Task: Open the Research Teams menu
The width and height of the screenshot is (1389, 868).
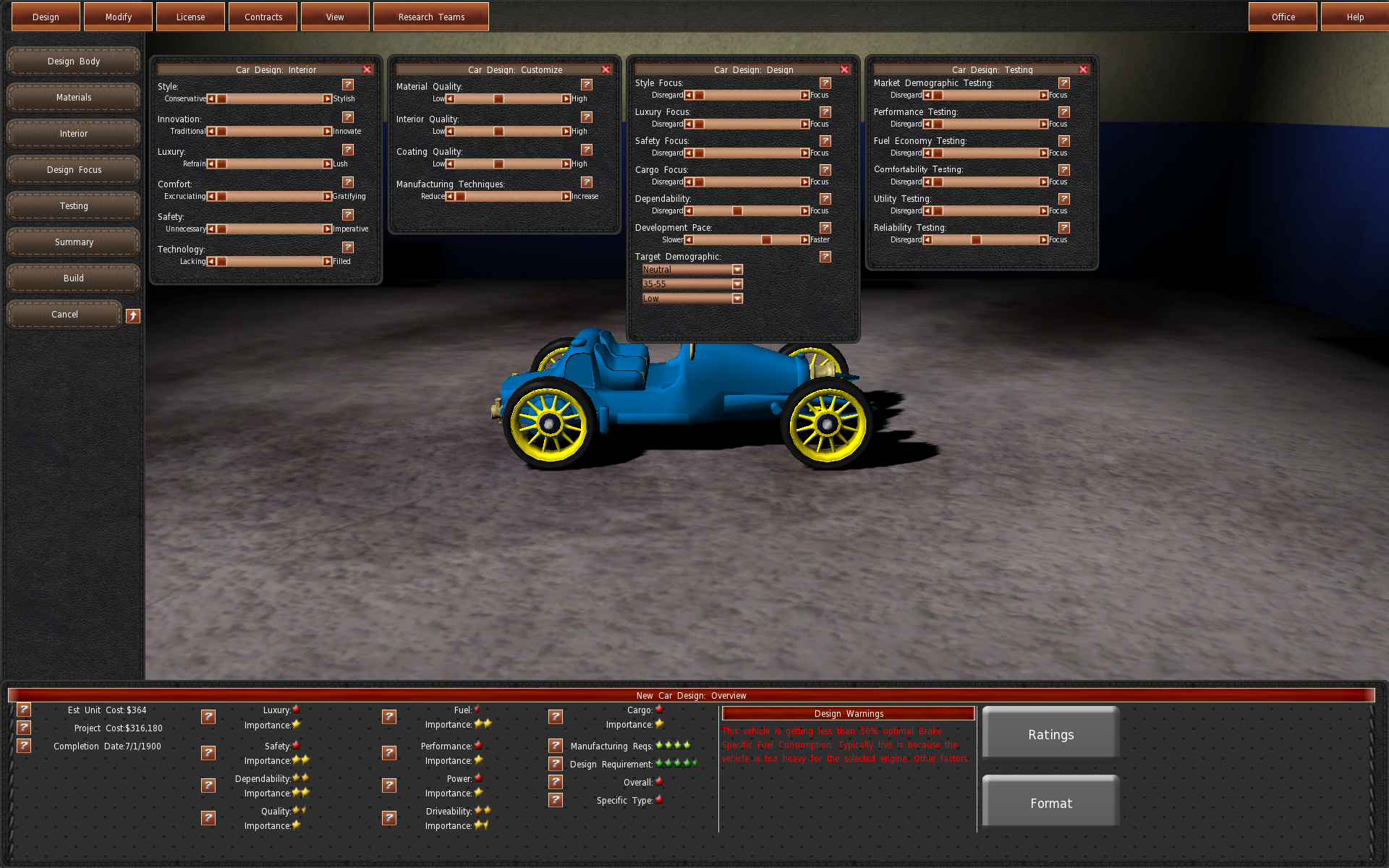Action: [x=431, y=17]
